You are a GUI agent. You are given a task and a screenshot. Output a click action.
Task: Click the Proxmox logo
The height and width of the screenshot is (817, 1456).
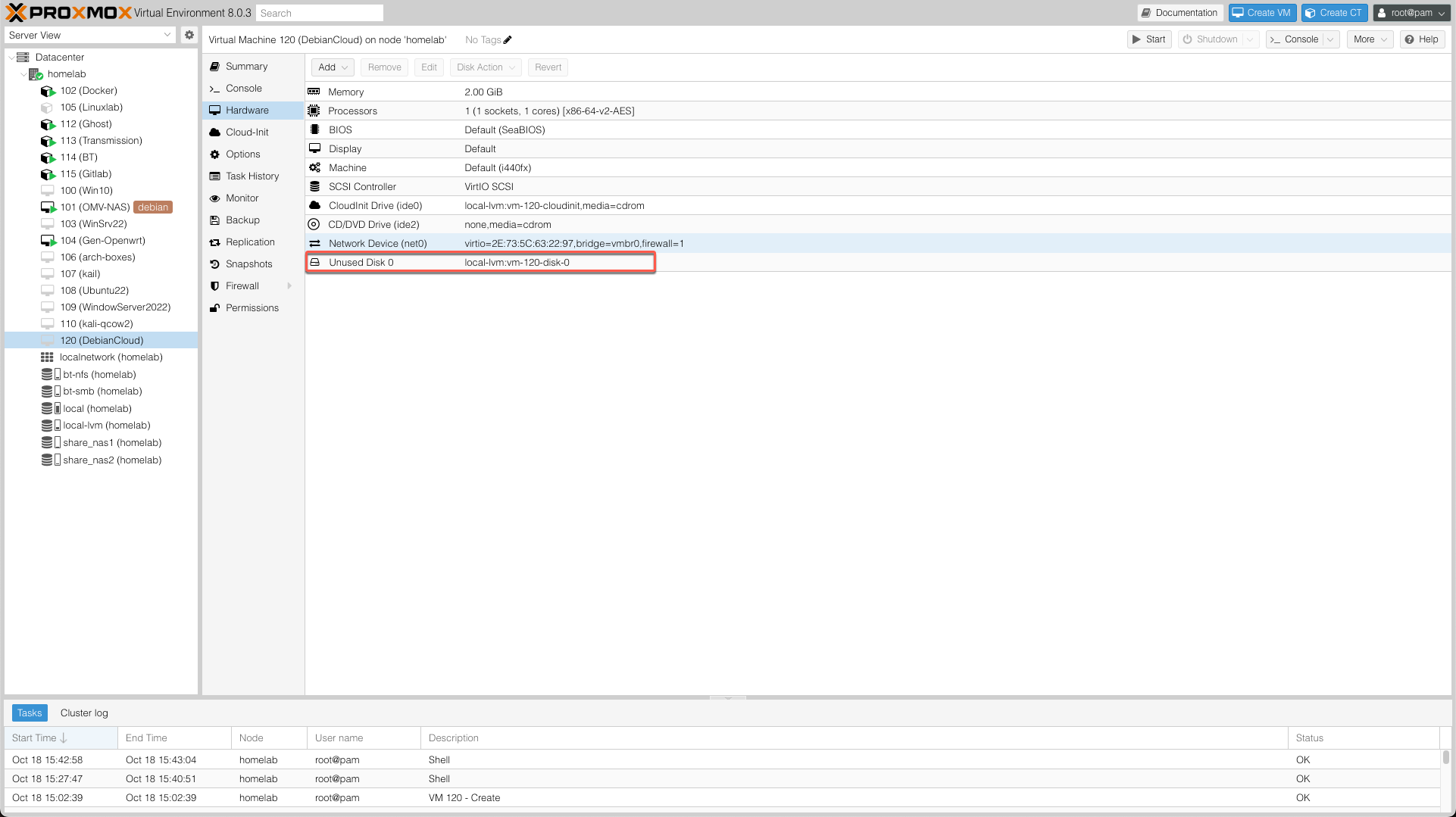[68, 13]
